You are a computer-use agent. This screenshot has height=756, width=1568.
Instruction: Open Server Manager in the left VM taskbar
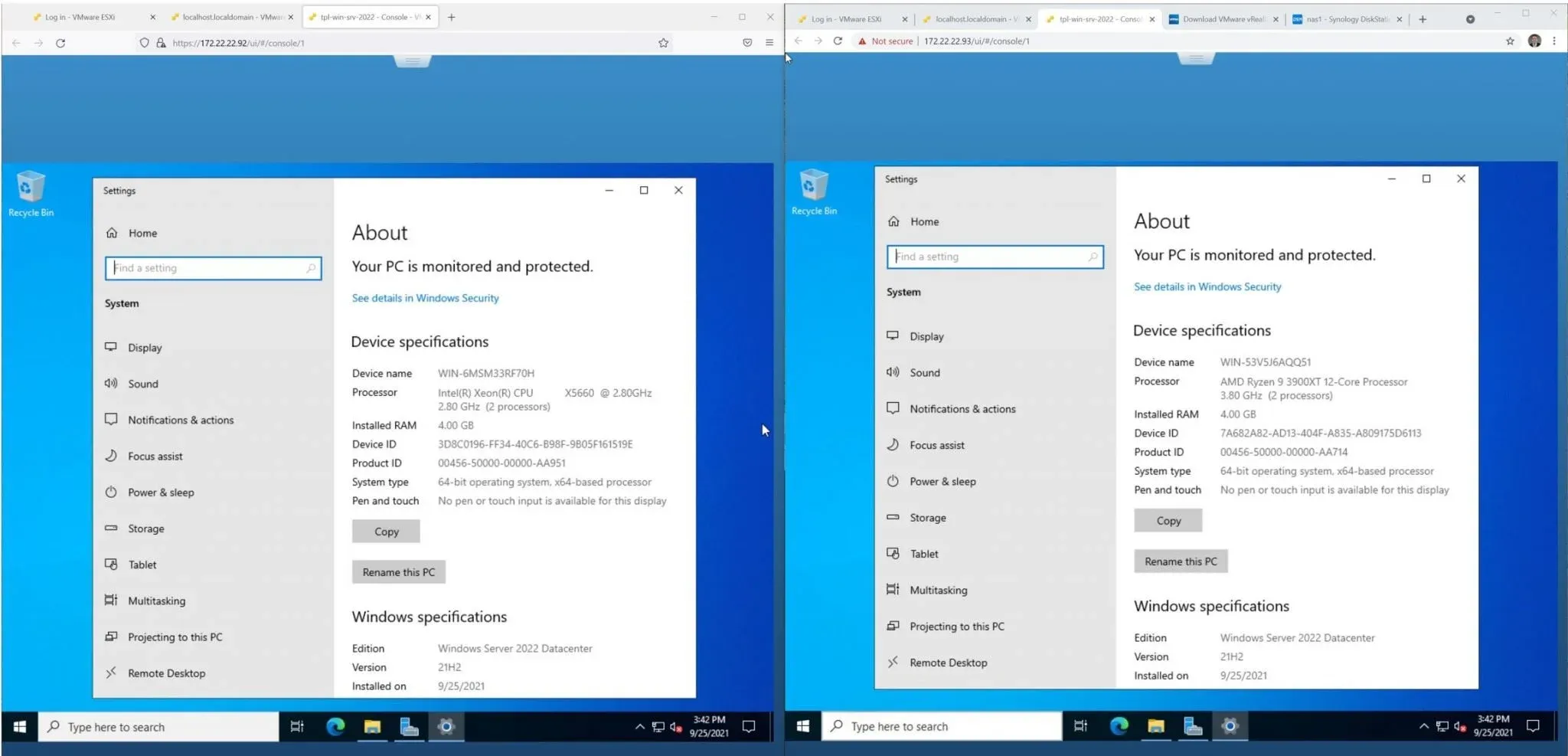(410, 726)
